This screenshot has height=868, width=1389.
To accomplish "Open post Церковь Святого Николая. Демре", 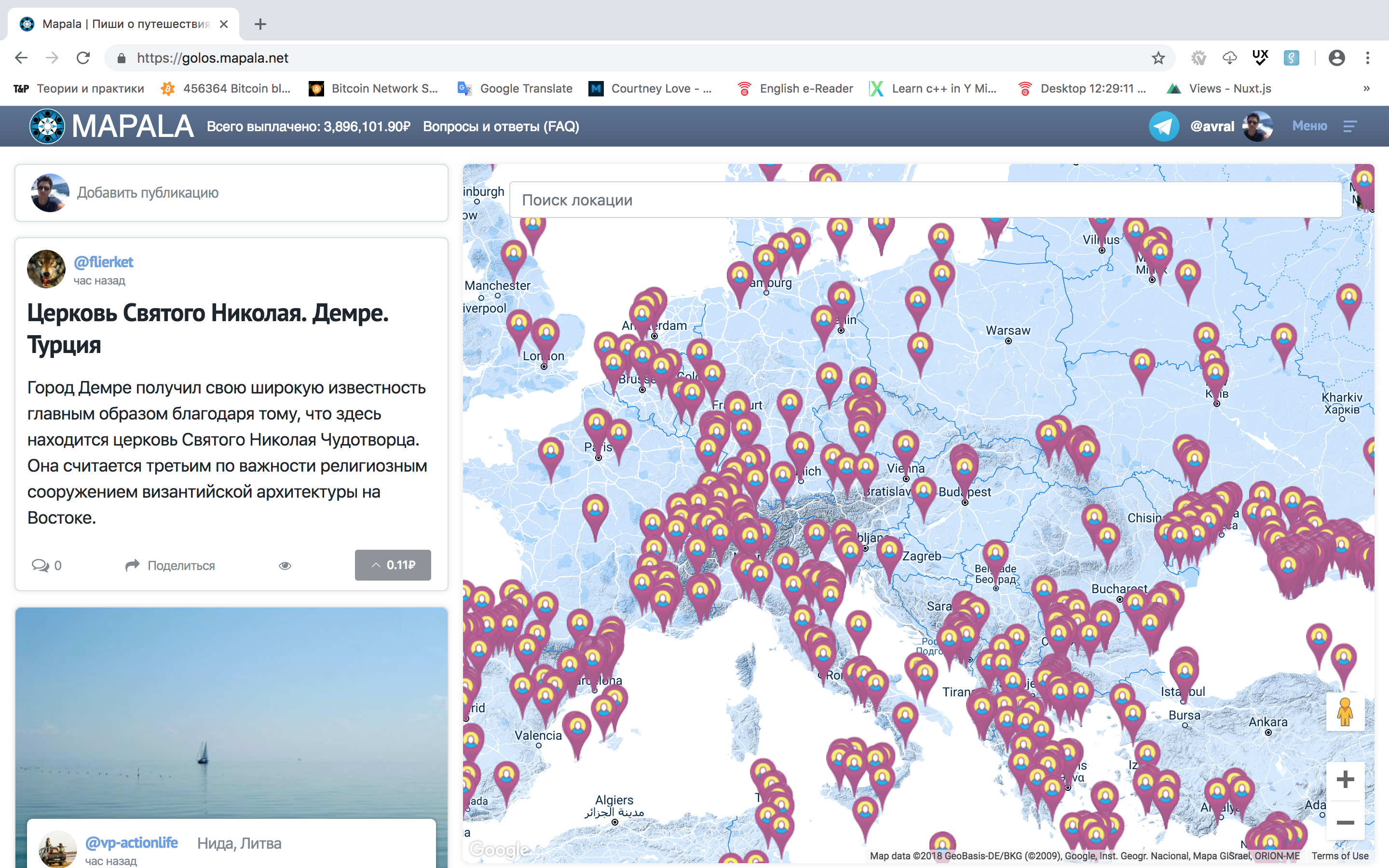I will click(208, 329).
